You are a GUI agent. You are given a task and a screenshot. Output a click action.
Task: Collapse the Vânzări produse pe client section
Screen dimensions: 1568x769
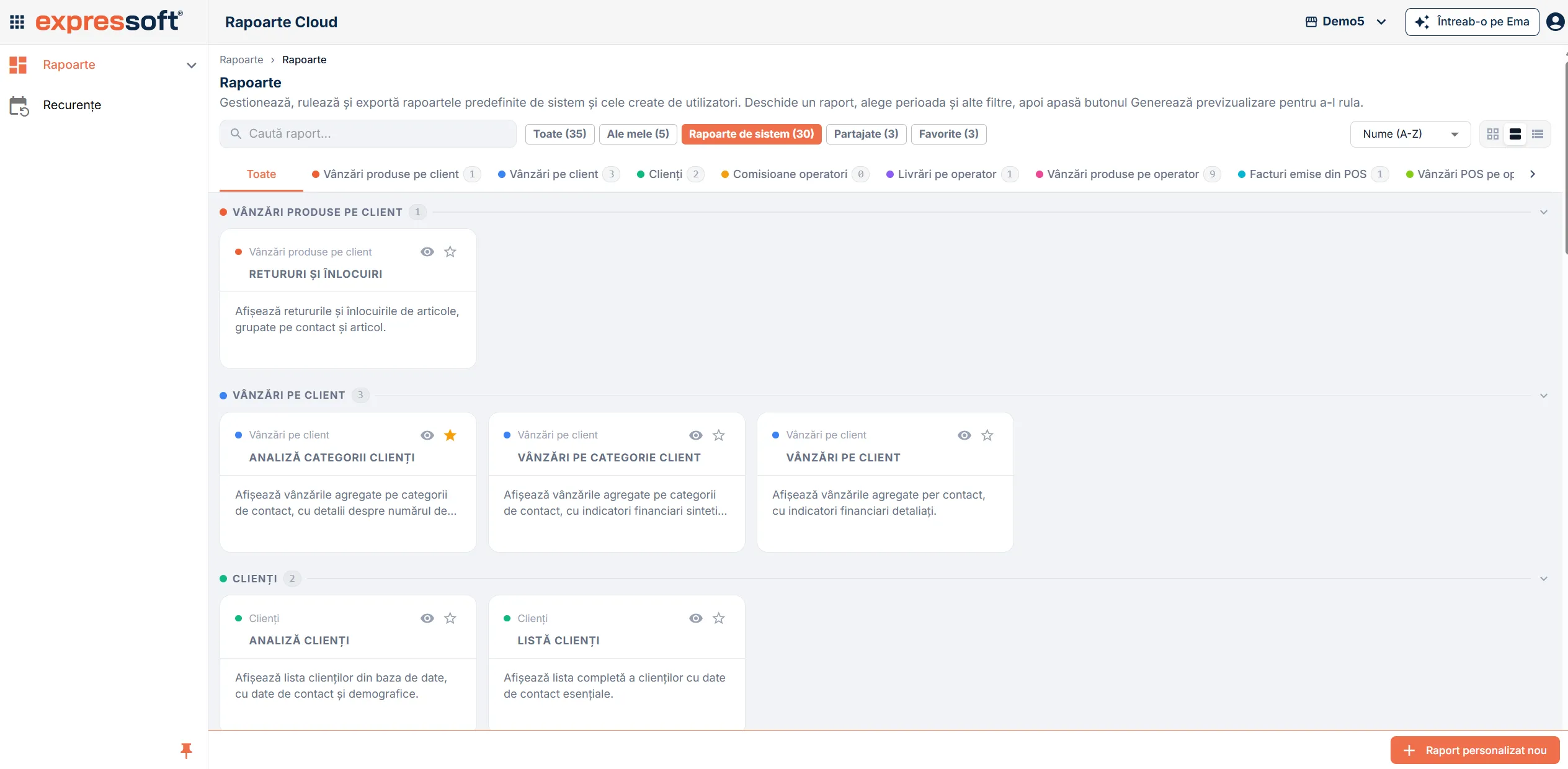1544,212
